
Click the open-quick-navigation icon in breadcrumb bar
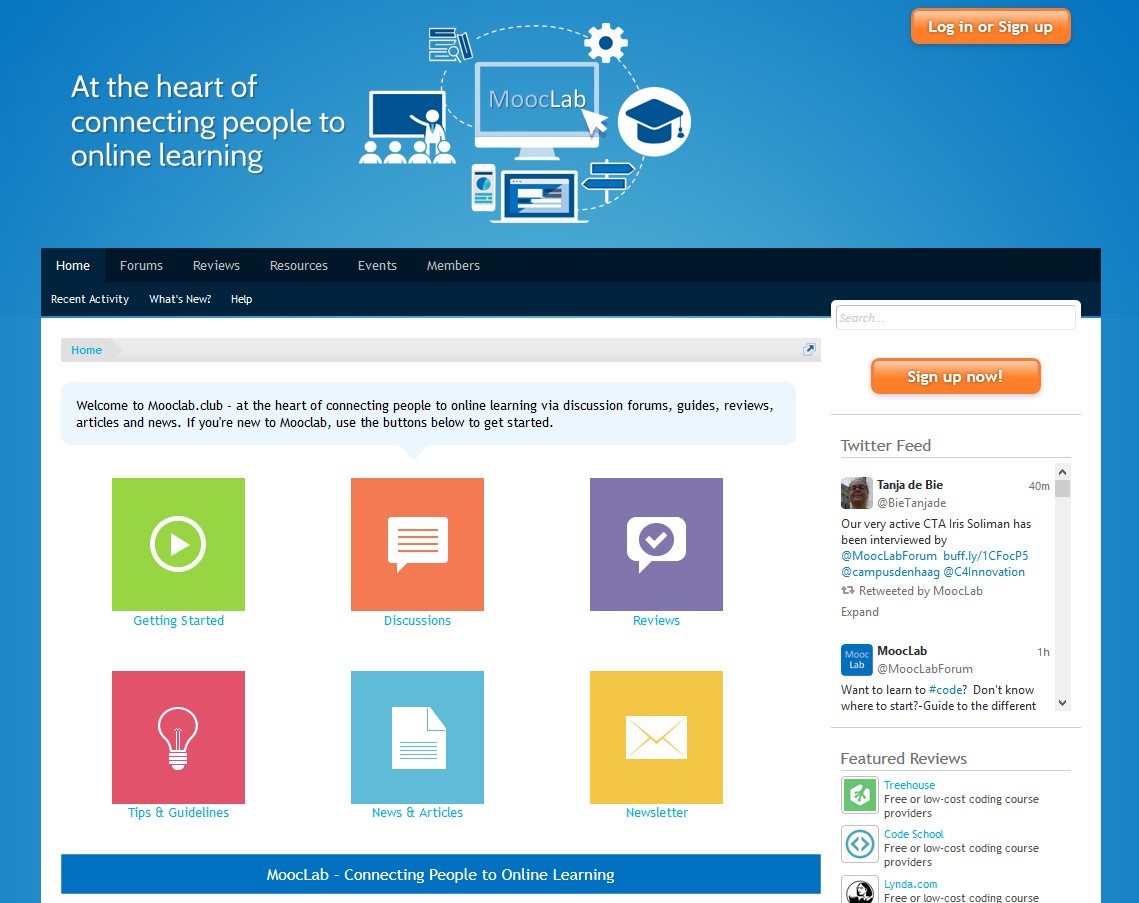pyautogui.click(x=808, y=349)
